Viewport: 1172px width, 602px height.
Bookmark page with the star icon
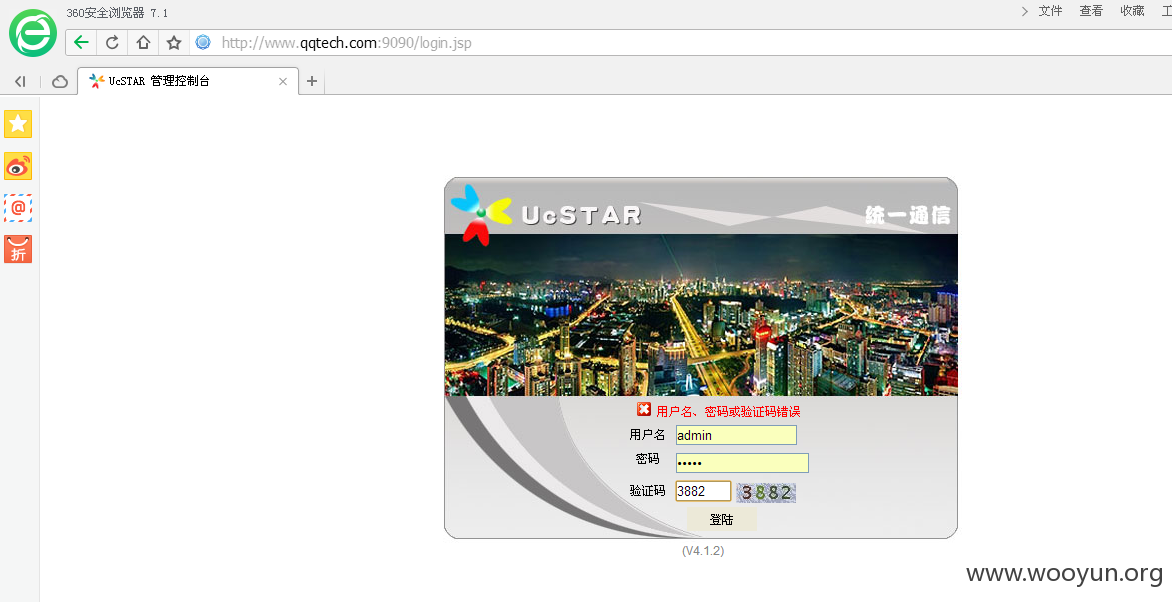173,43
